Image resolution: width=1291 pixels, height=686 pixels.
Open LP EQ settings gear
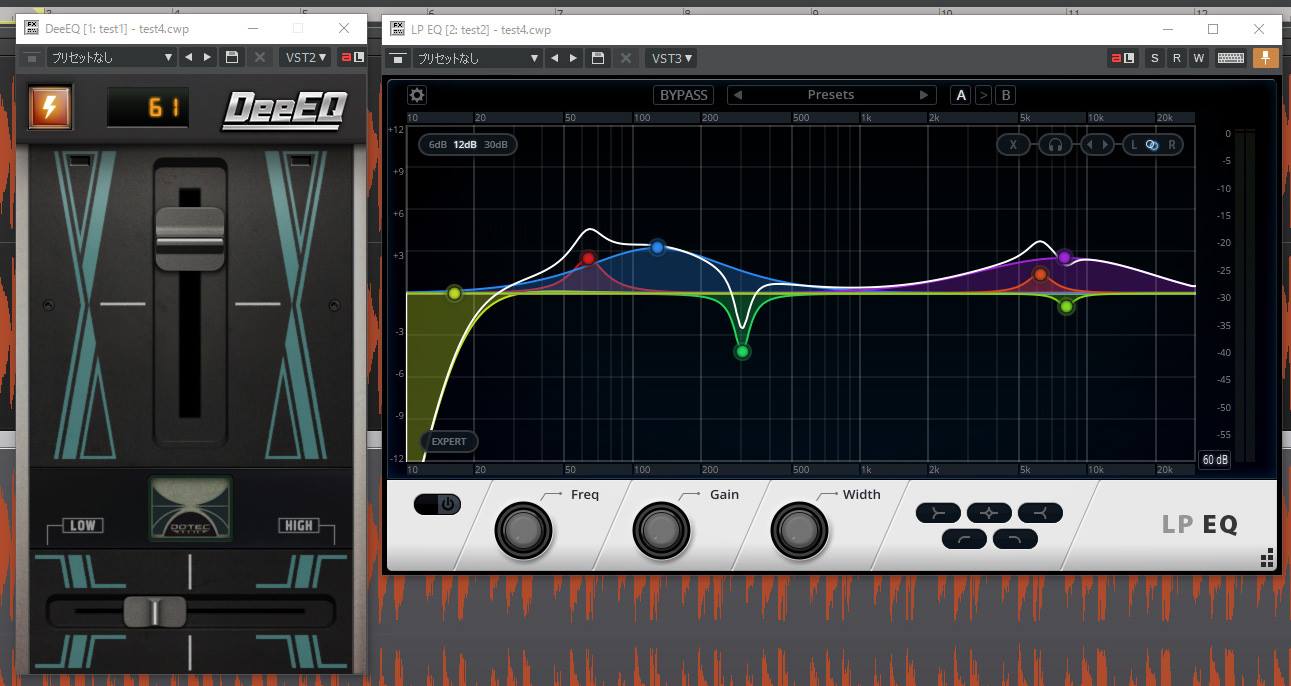tap(417, 95)
